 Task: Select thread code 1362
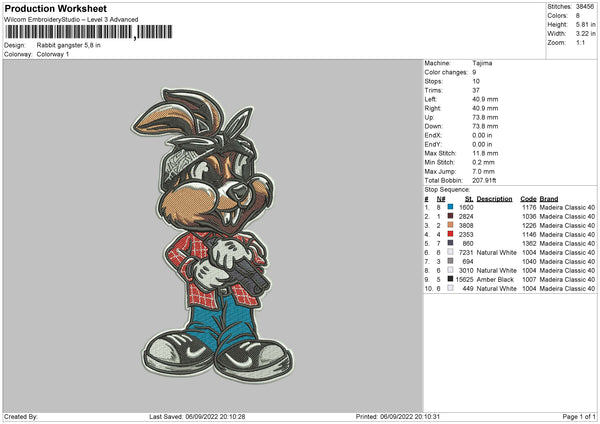(529, 243)
